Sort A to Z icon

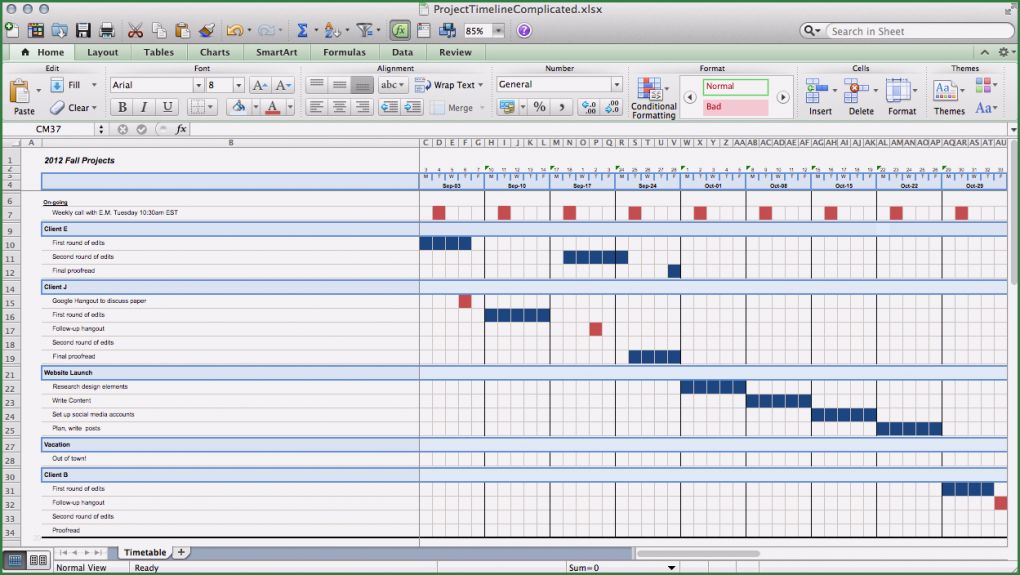click(x=332, y=30)
